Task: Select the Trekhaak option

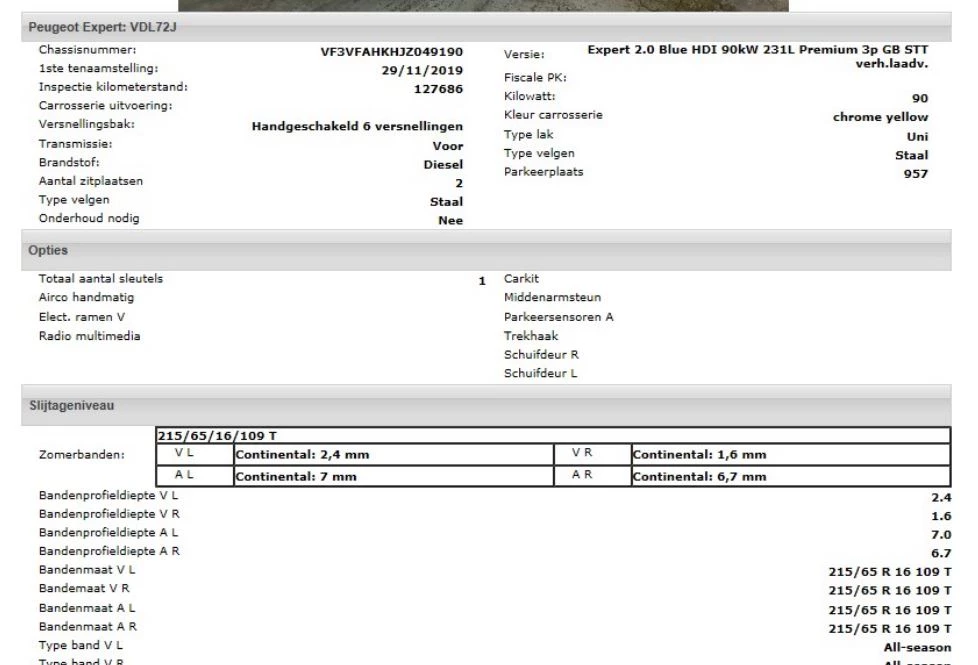Action: click(x=531, y=335)
